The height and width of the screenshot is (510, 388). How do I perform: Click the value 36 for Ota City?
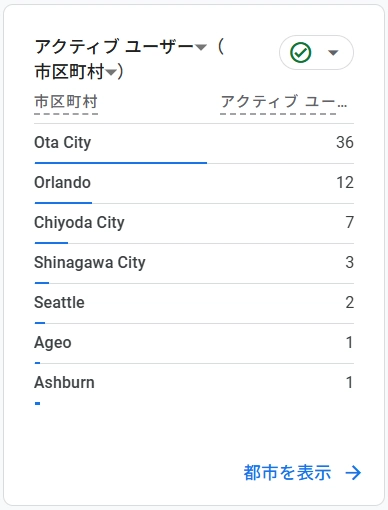pos(345,142)
